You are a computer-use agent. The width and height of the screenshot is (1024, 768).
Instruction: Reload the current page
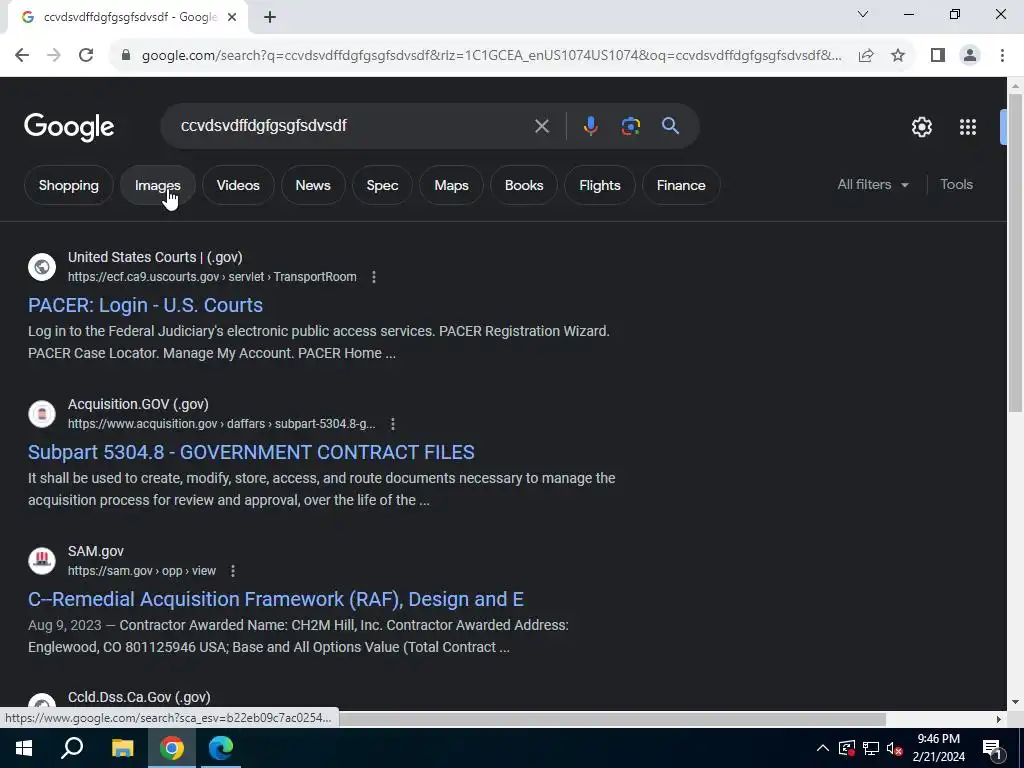pos(86,55)
